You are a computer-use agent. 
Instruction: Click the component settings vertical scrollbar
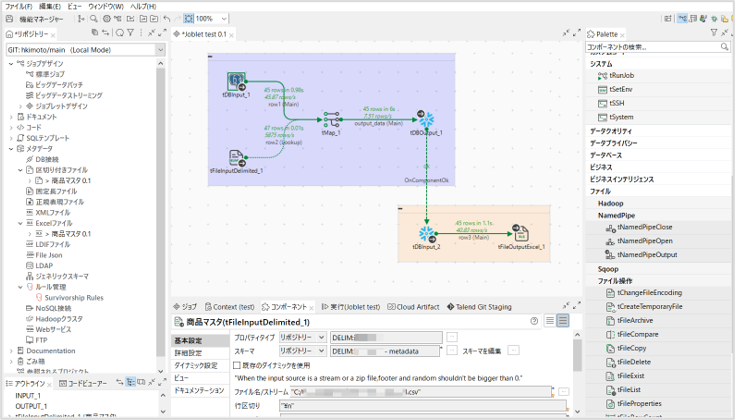(x=578, y=356)
